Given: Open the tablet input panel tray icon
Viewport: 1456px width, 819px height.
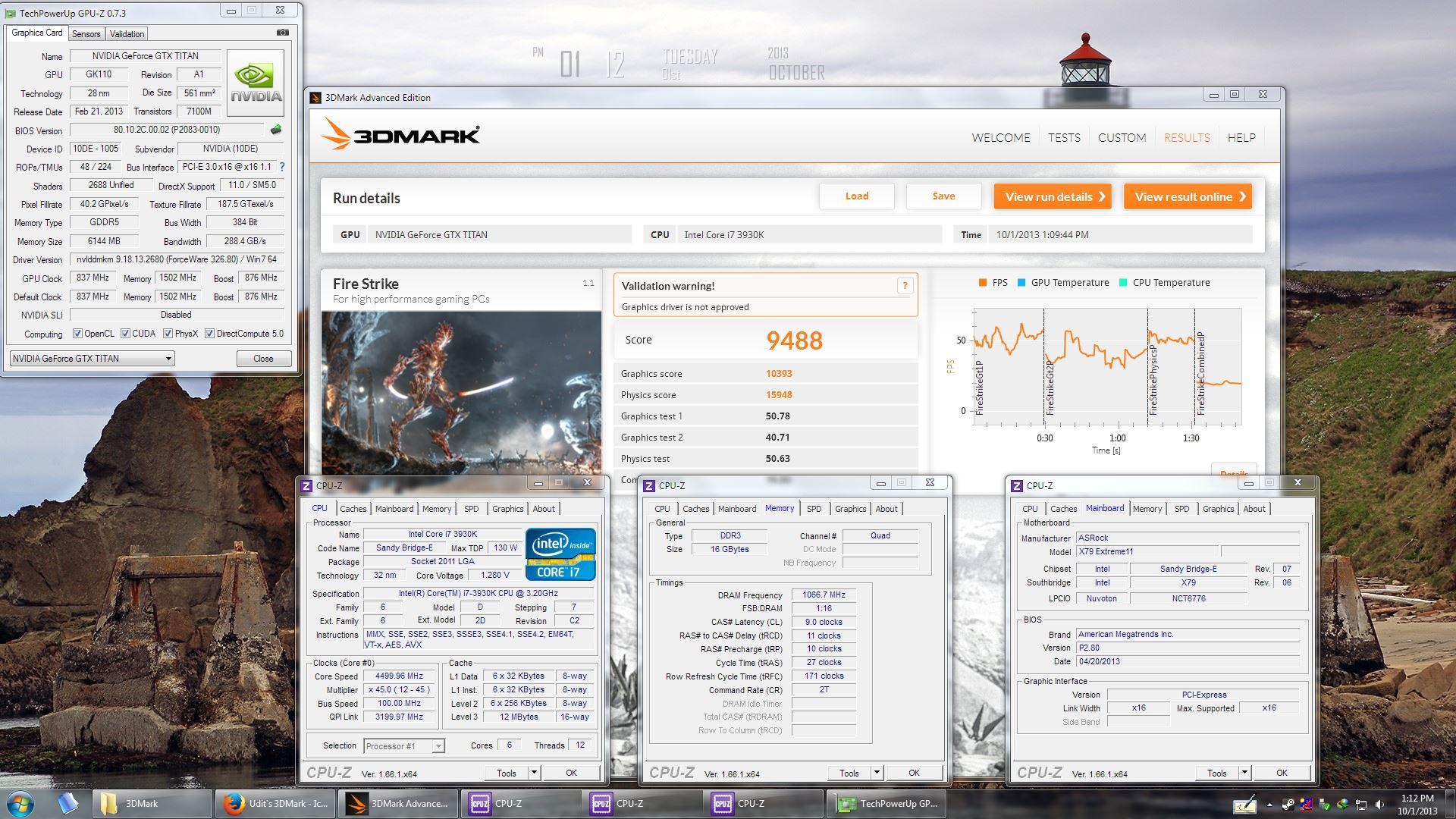Looking at the screenshot, I should pyautogui.click(x=1244, y=805).
